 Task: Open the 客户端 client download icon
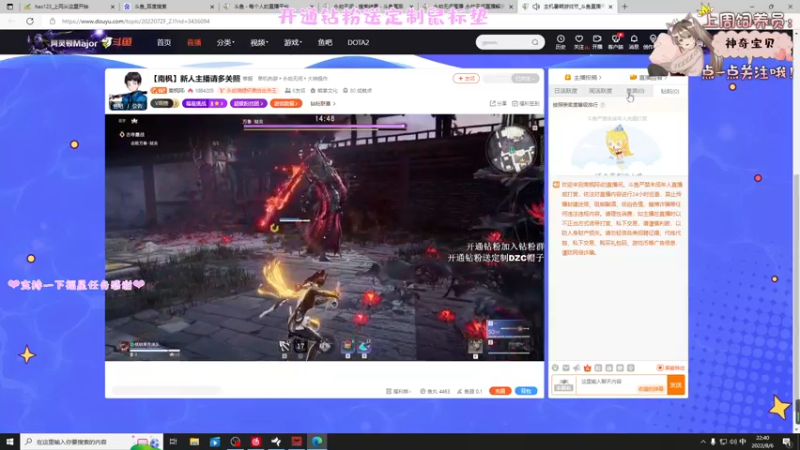click(616, 42)
